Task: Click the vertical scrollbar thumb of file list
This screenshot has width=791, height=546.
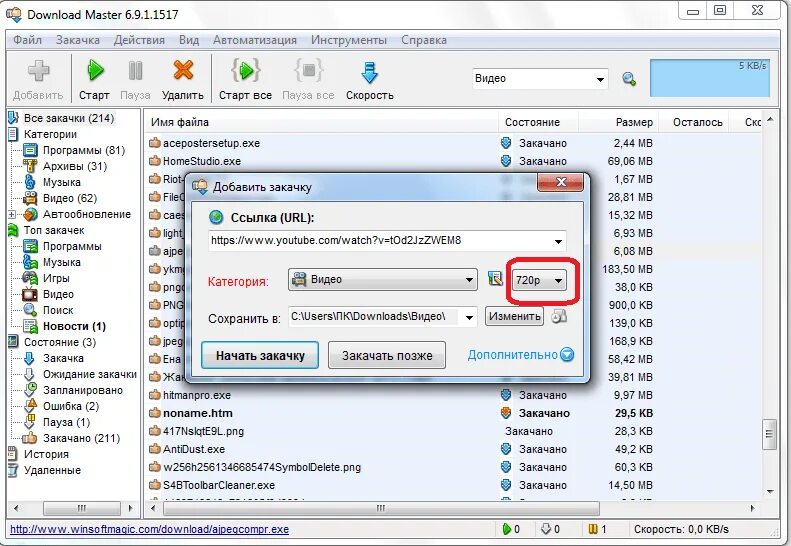Action: click(x=769, y=434)
